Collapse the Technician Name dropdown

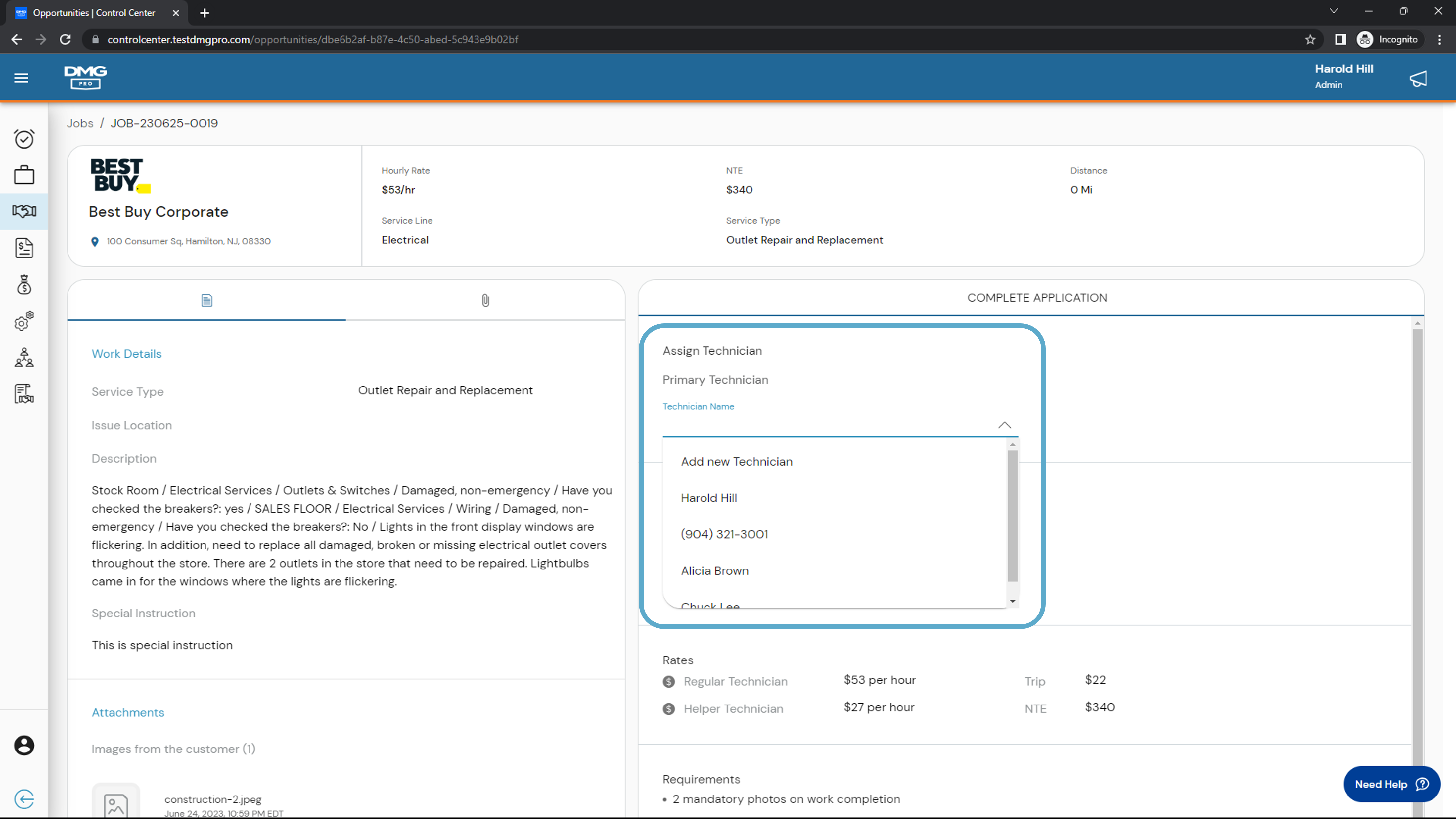click(1004, 425)
